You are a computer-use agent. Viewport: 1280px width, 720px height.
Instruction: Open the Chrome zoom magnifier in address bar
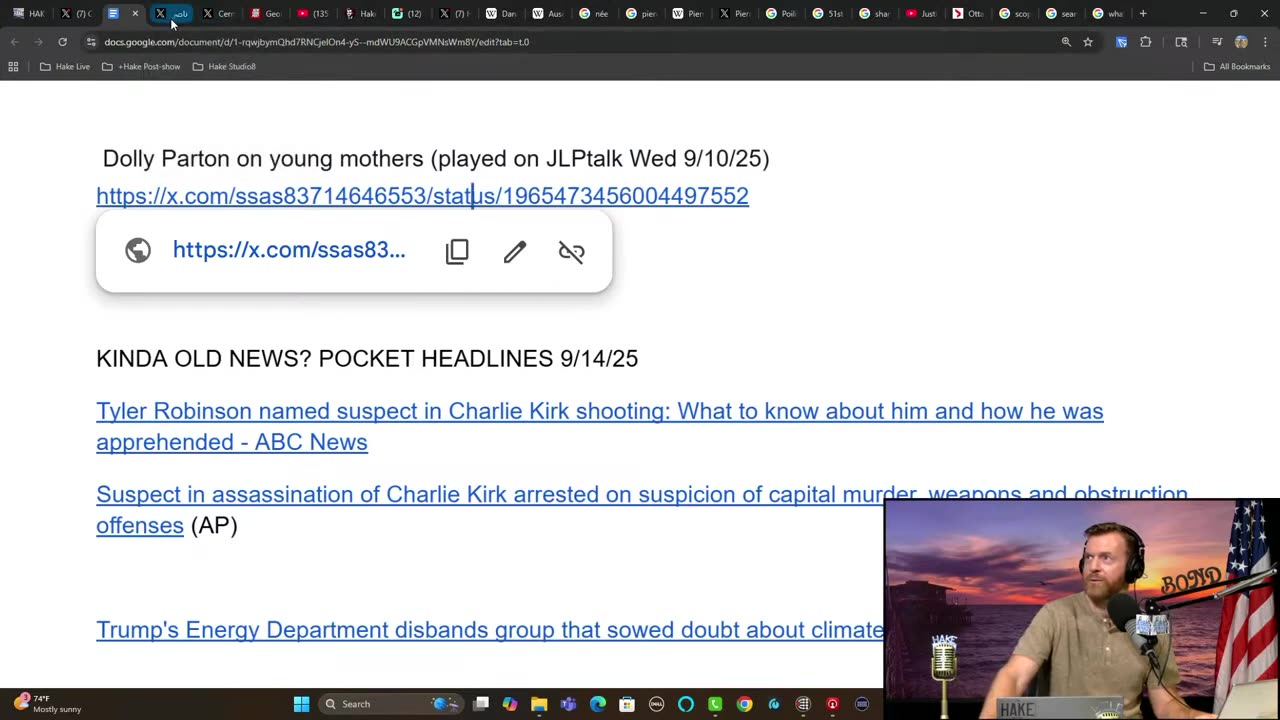point(1066,42)
